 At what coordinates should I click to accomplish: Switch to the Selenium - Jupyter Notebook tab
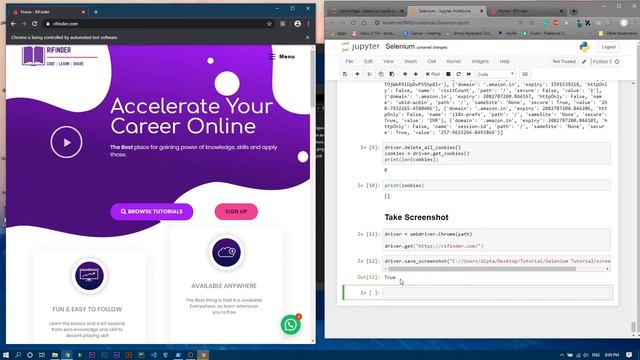(x=445, y=11)
